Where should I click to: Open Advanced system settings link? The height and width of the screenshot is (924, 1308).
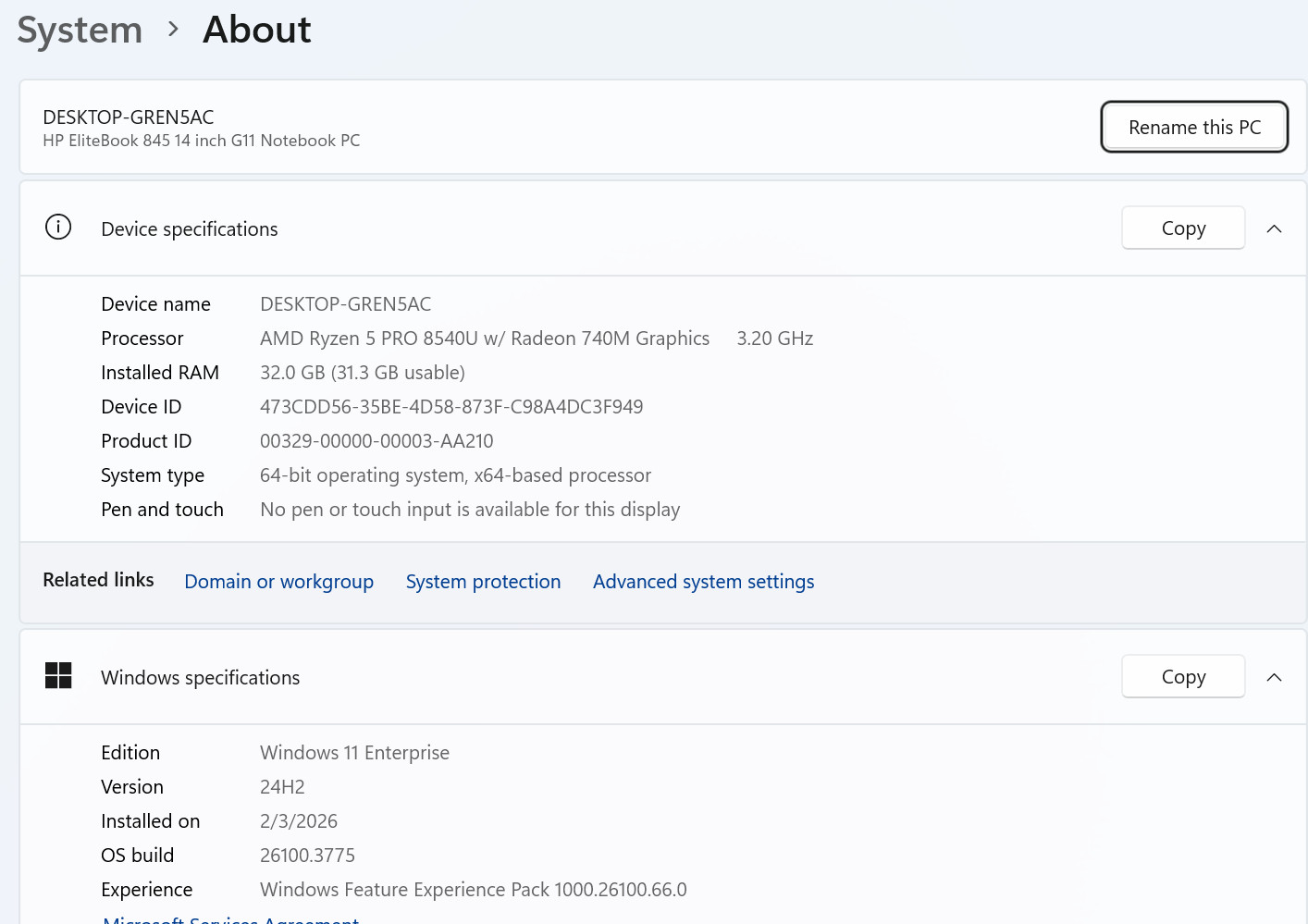point(703,582)
